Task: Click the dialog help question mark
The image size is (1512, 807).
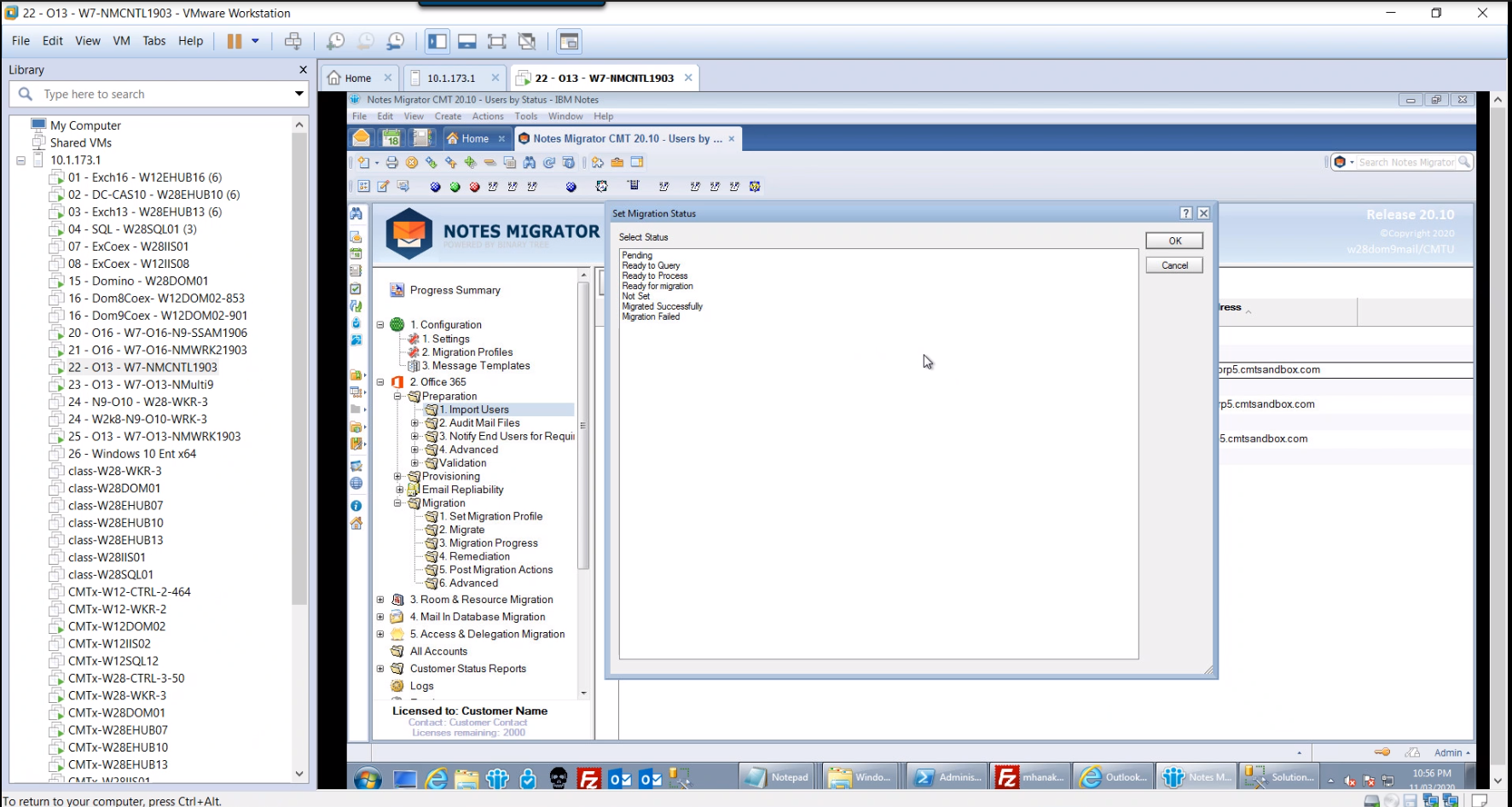Action: (x=1185, y=213)
